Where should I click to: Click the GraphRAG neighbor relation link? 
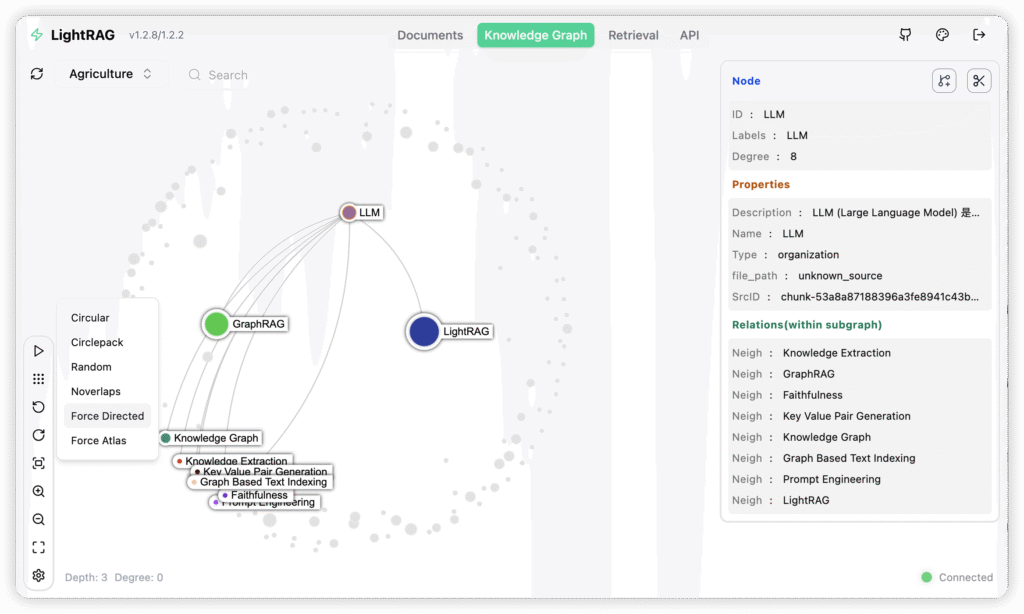[810, 374]
